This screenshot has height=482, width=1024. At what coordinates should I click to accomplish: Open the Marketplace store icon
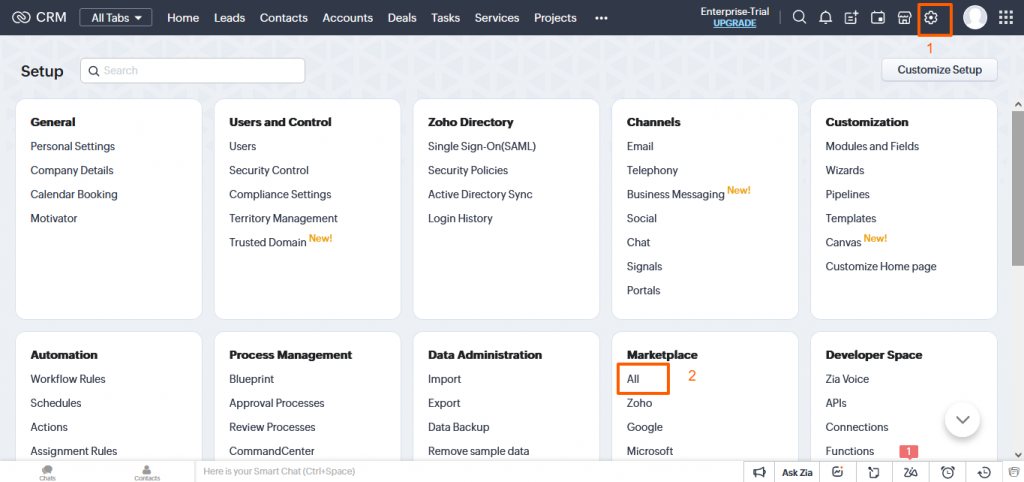point(904,18)
